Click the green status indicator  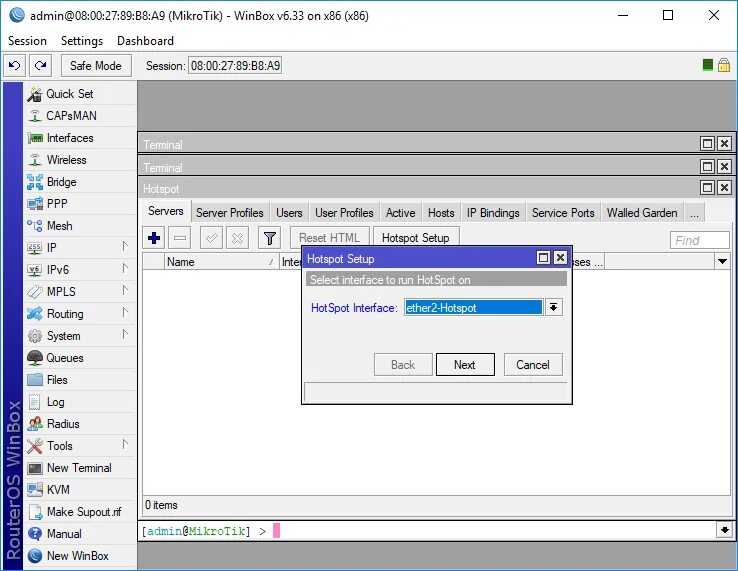(x=707, y=65)
